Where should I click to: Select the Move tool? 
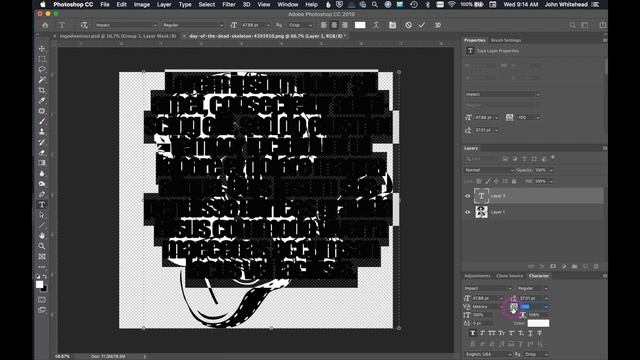[x=42, y=49]
